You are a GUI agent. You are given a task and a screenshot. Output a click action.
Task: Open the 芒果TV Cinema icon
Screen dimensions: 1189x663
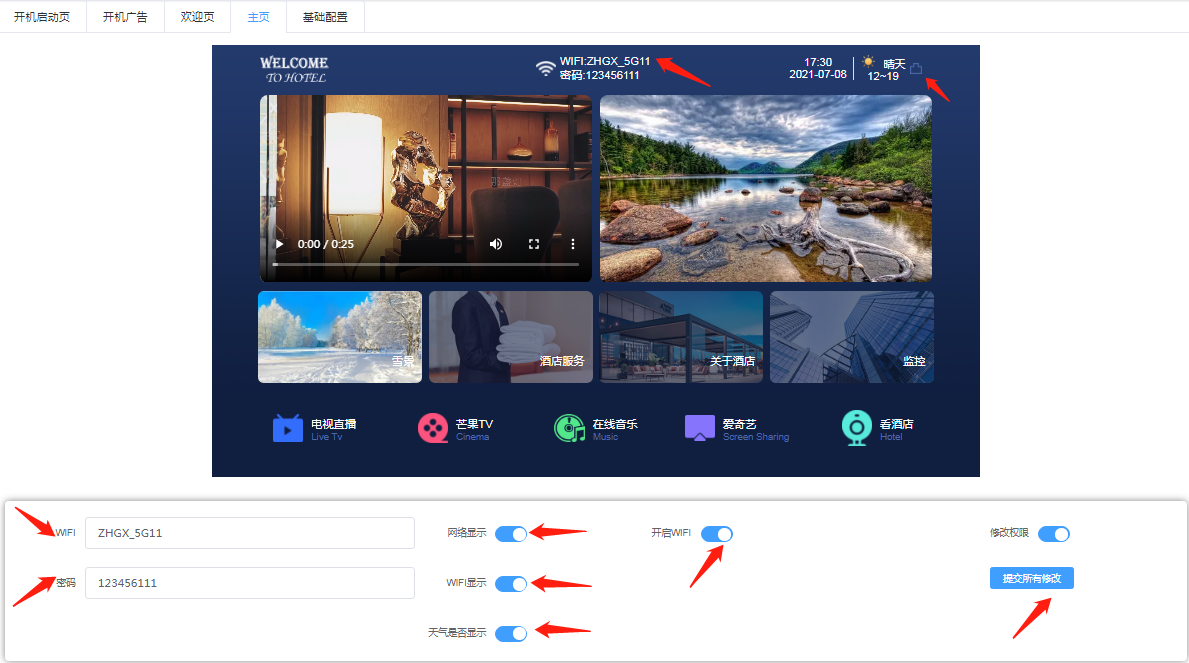point(433,428)
